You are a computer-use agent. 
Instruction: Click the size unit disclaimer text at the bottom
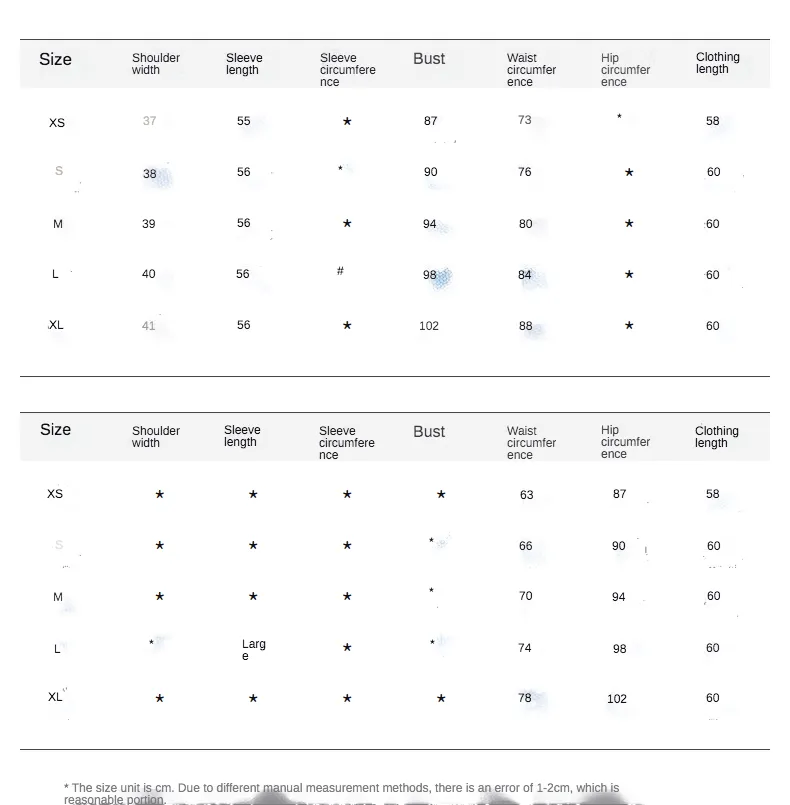(x=341, y=793)
